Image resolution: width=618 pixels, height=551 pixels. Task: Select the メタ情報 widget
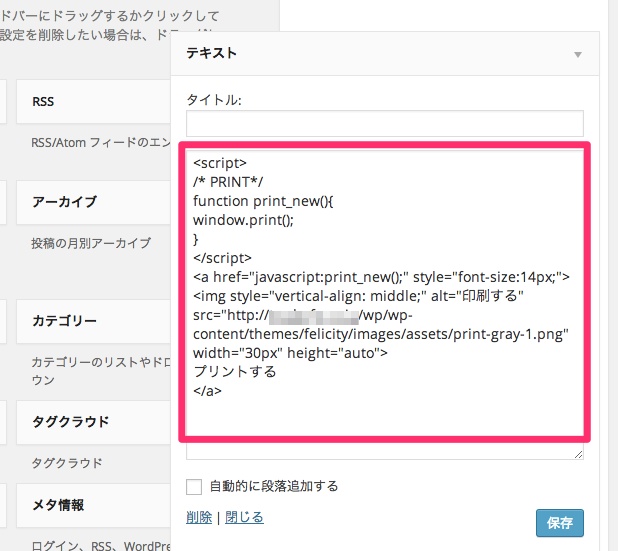tap(93, 505)
